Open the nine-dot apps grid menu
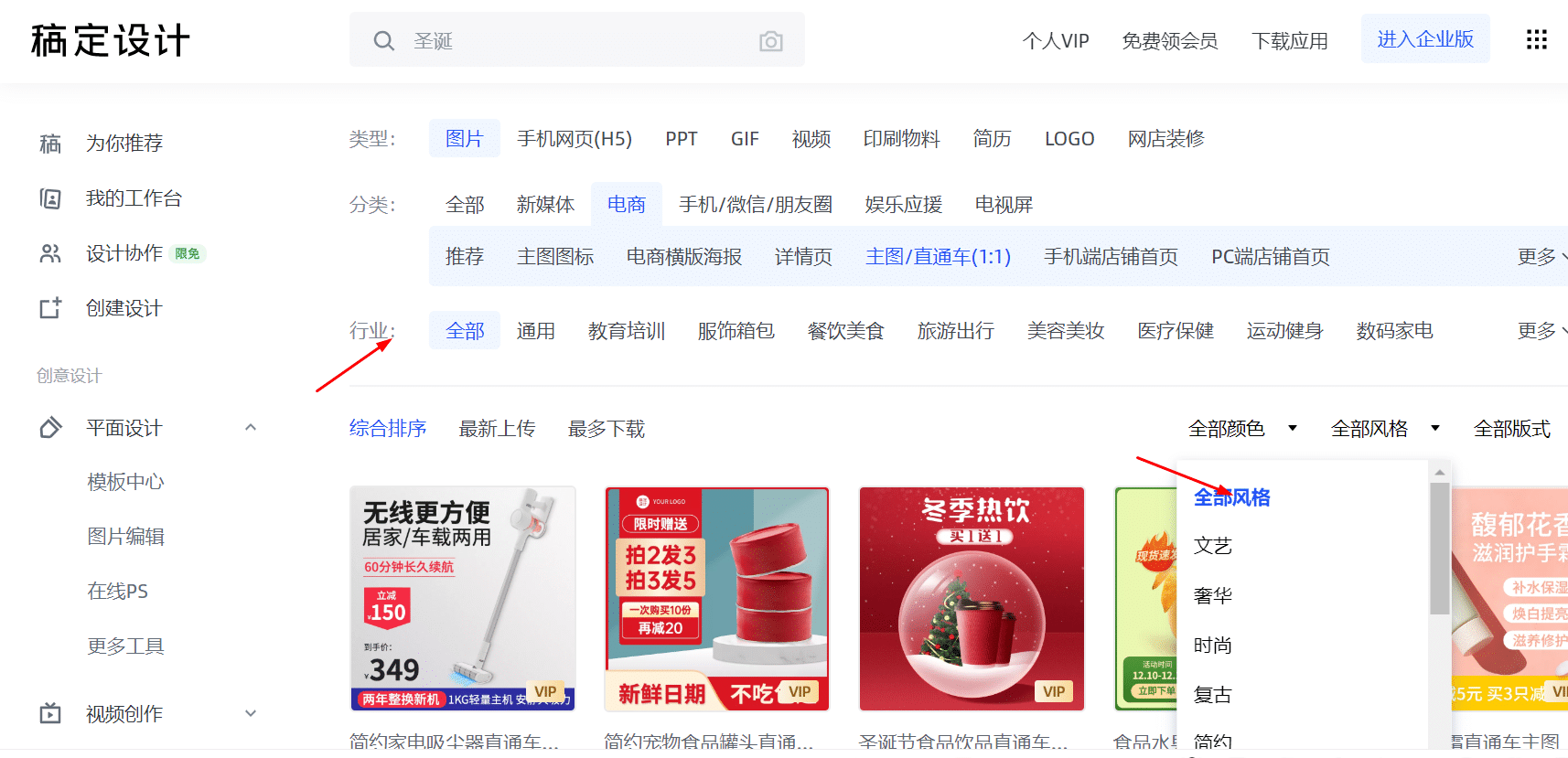1568x758 pixels. 1537,39
